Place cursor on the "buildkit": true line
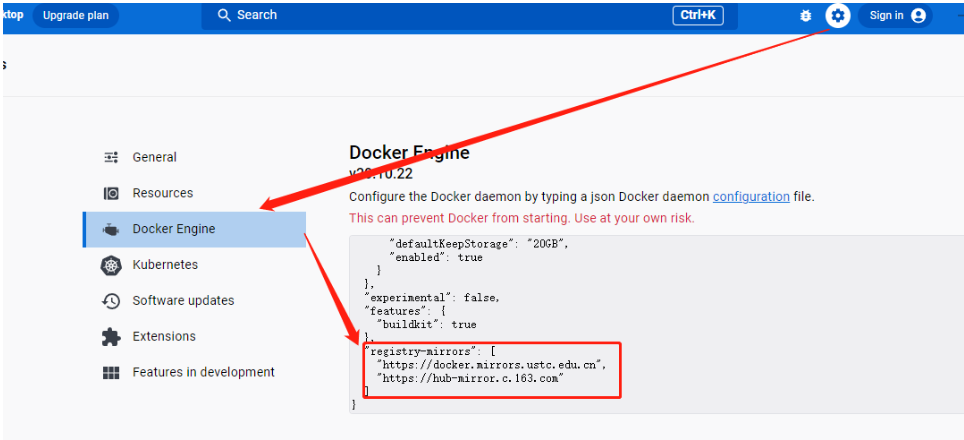Screen dimensions: 964x440 pyautogui.click(x=426, y=324)
